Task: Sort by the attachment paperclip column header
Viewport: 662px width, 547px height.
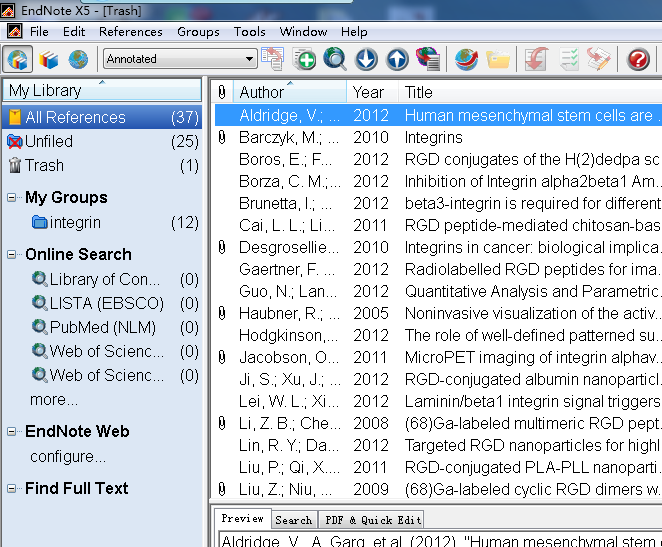Action: 222,92
